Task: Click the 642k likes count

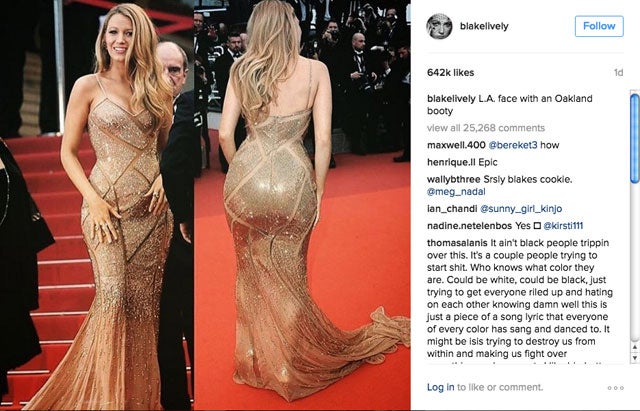Action: [x=451, y=73]
